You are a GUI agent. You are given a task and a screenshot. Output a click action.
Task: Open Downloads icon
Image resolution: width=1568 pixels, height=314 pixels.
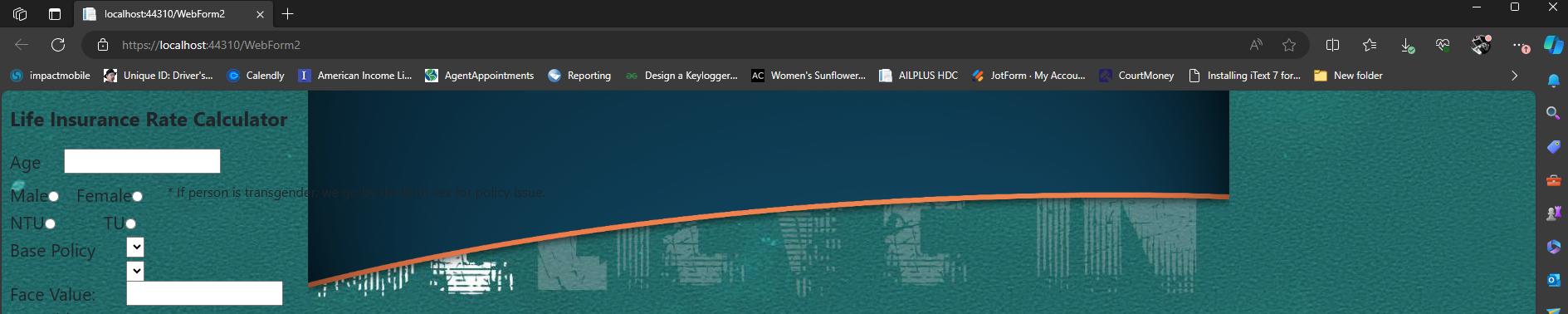[1407, 46]
